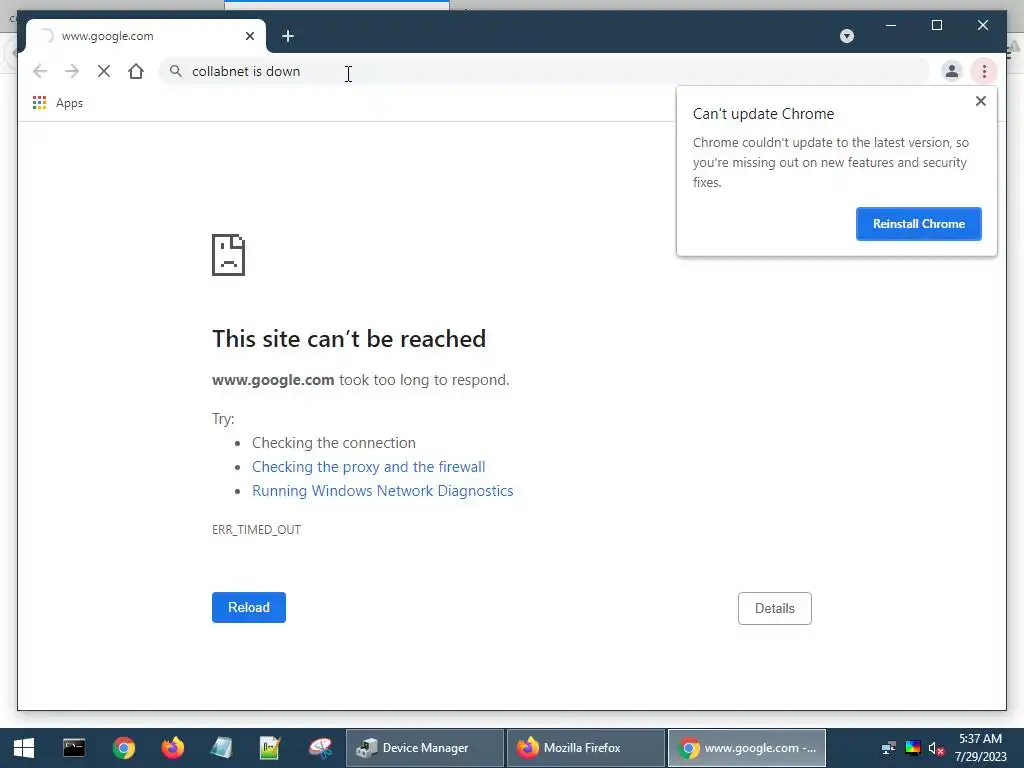Viewport: 1024px width, 768px height.
Task: Switch to Mozilla Firefox taskbar window
Action: click(x=586, y=748)
